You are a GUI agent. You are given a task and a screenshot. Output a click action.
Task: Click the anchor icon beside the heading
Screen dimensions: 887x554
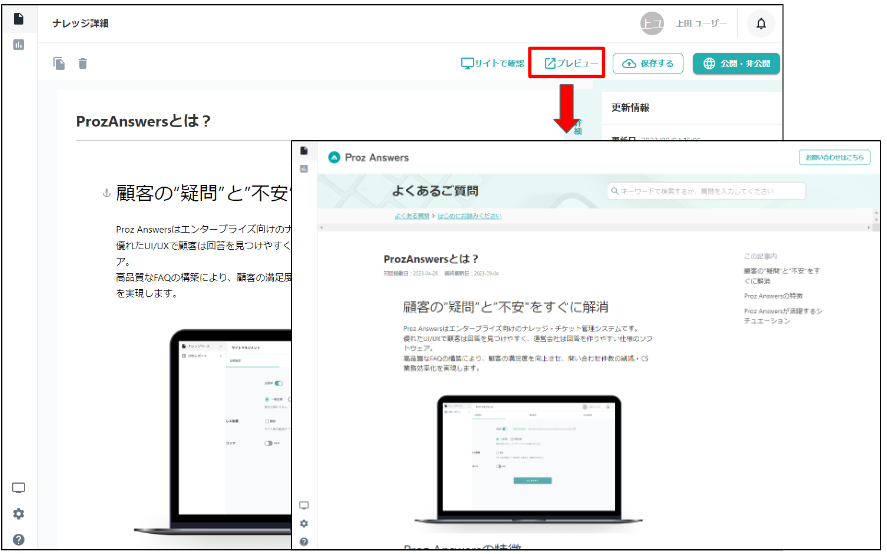click(x=106, y=194)
